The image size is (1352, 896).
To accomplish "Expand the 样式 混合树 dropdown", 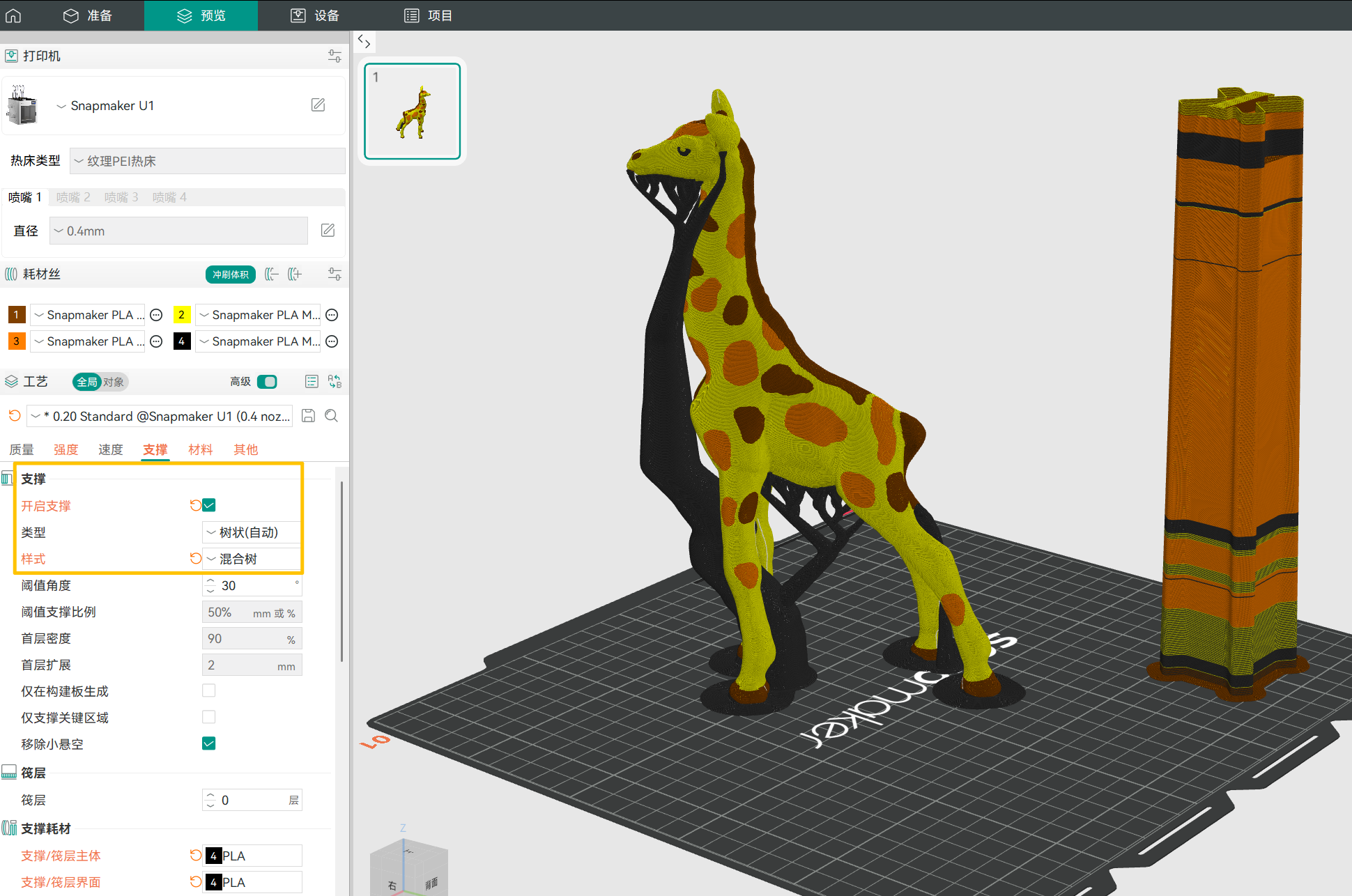I will click(x=251, y=559).
